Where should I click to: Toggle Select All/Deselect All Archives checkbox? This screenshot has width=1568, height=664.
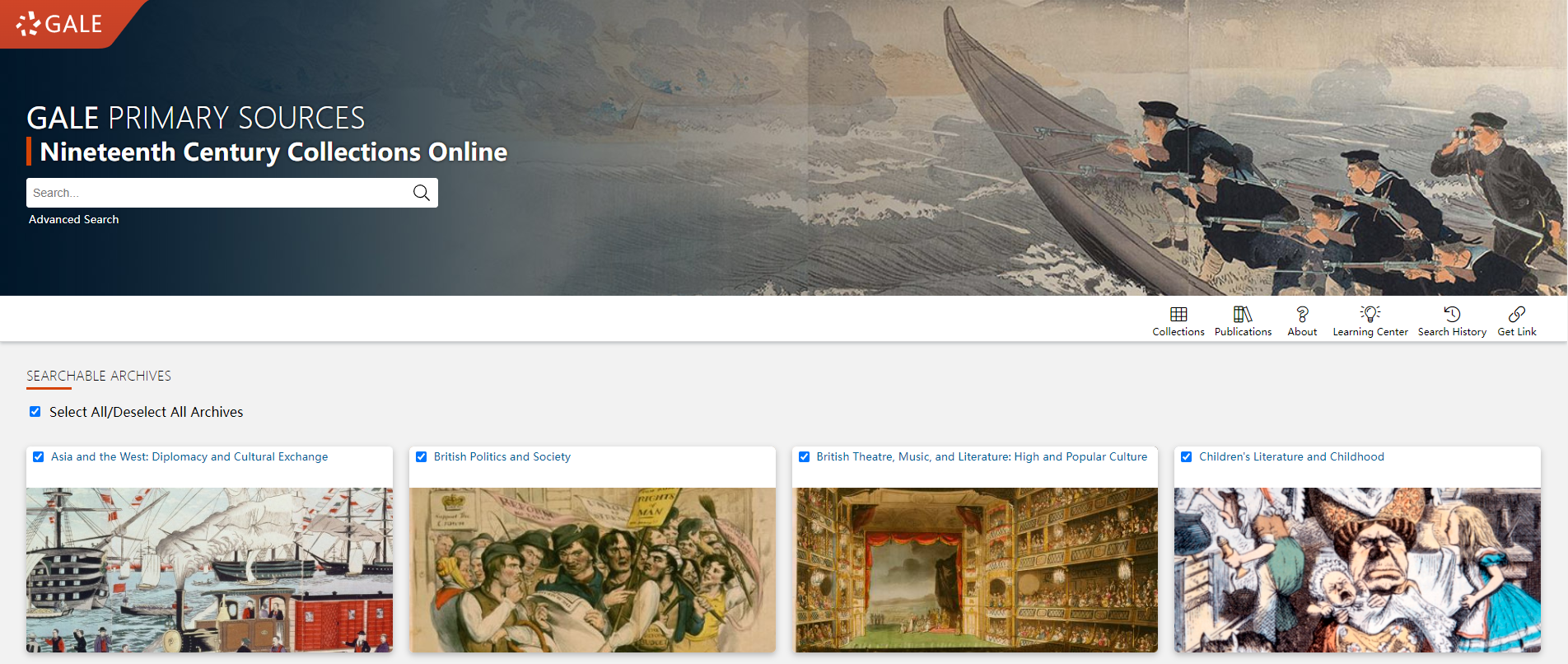coord(35,412)
